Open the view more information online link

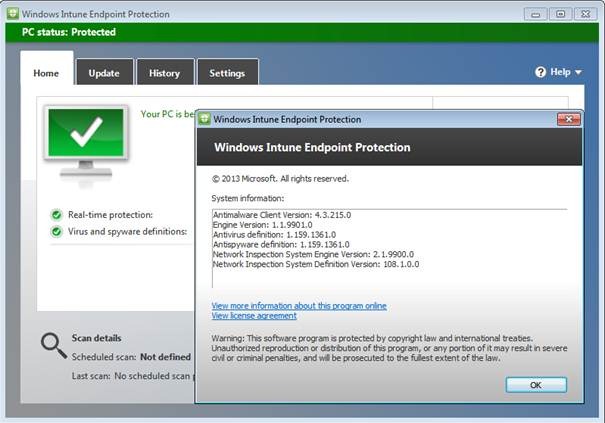(299, 305)
